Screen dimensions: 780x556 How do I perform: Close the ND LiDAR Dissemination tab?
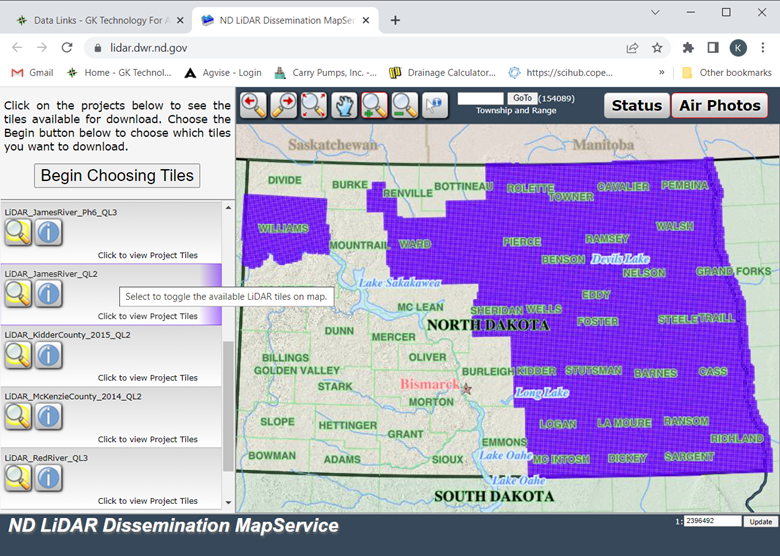point(366,20)
